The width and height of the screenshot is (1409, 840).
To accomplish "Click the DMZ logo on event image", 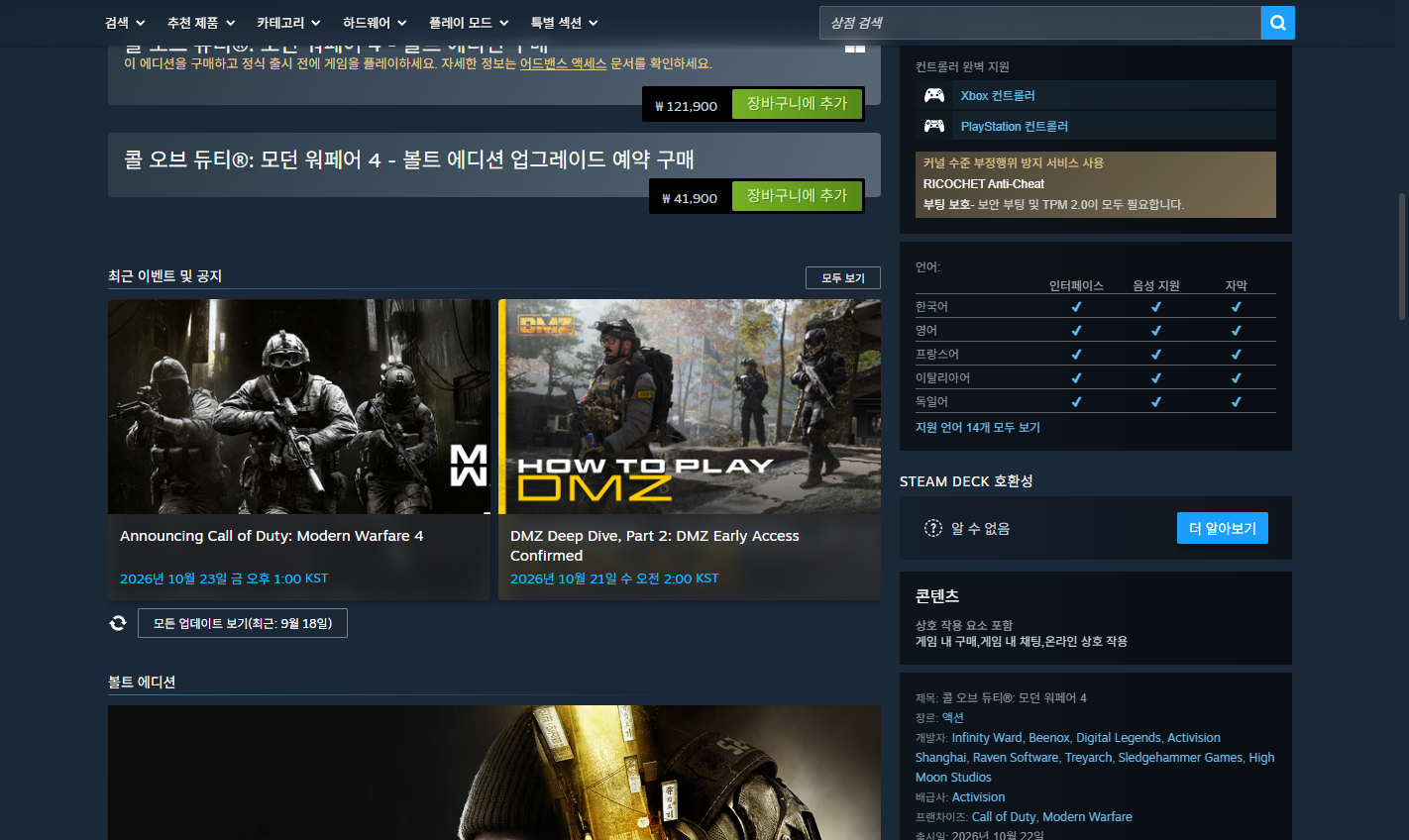I will [x=545, y=325].
